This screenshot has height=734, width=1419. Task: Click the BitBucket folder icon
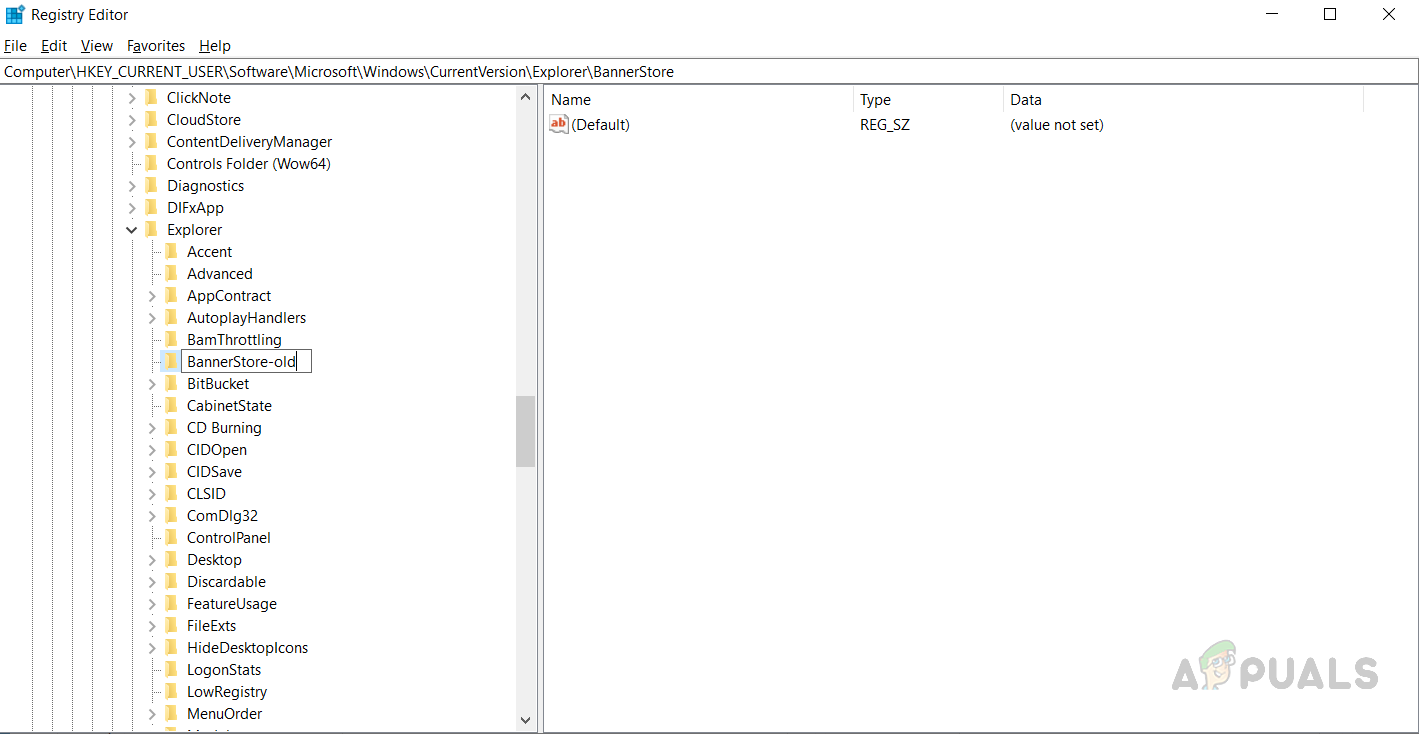coord(172,383)
